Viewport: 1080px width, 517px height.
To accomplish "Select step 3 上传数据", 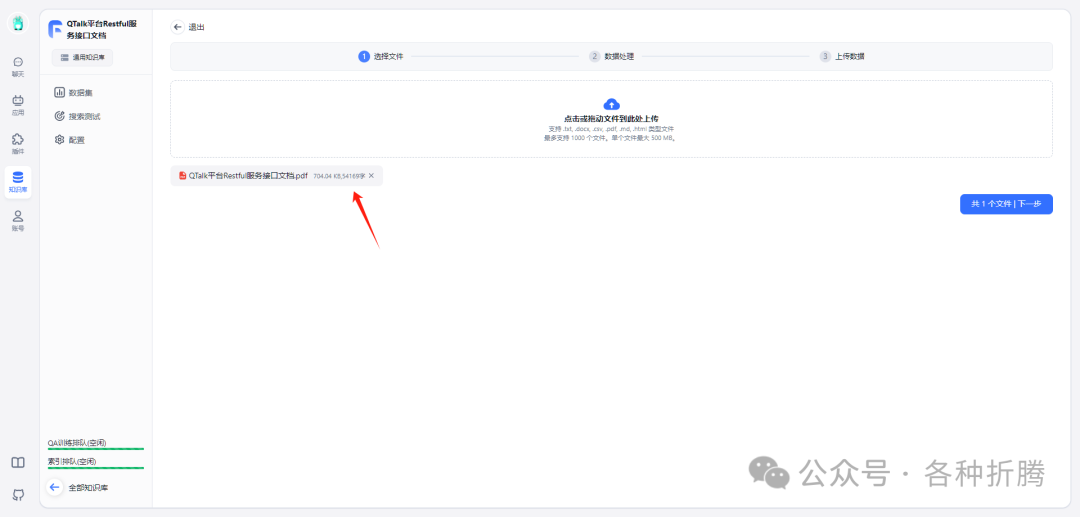I will (x=842, y=56).
